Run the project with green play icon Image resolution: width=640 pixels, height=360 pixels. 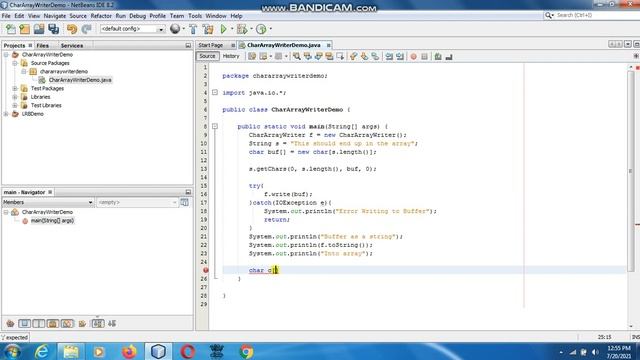[223, 29]
